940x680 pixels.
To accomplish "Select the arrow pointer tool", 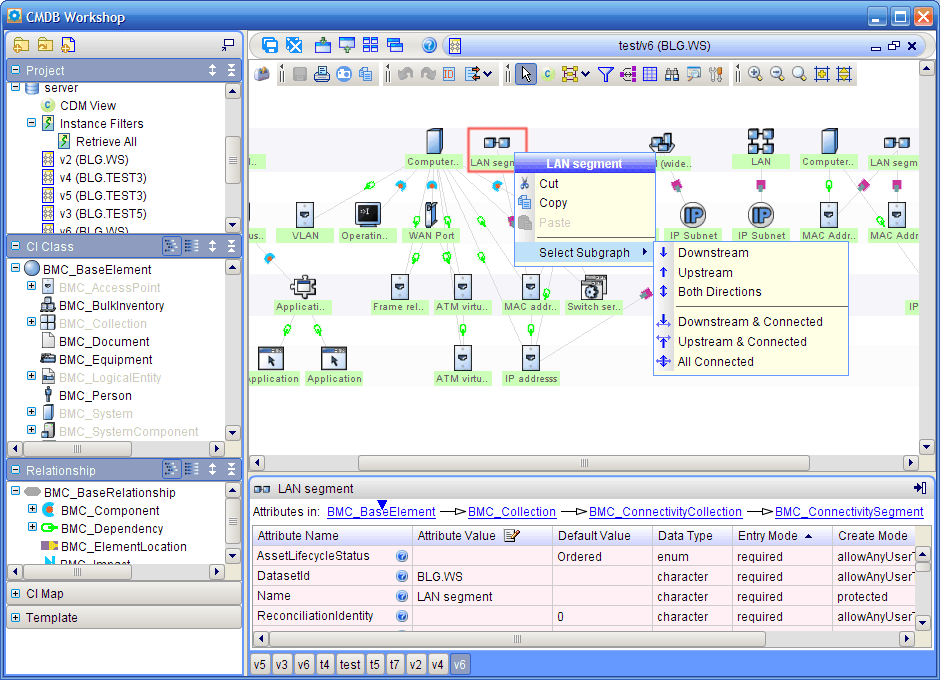I will 526,74.
